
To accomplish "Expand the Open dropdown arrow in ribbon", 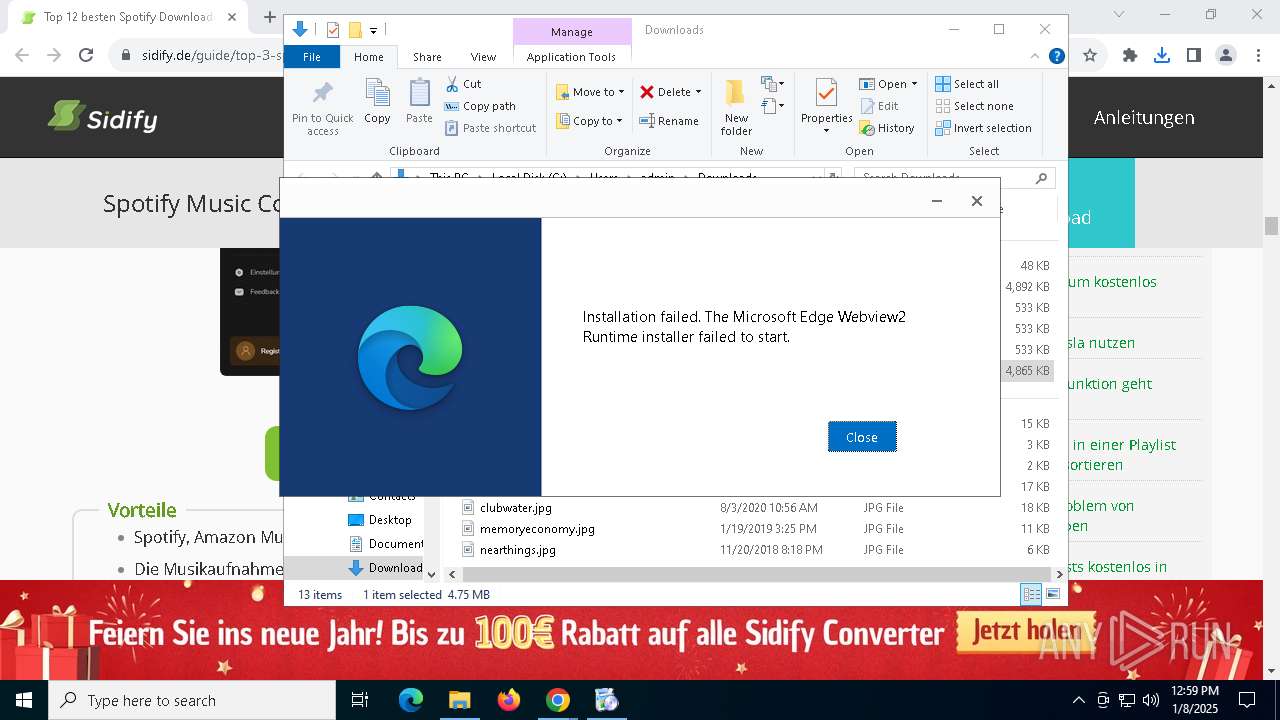I will click(x=914, y=84).
